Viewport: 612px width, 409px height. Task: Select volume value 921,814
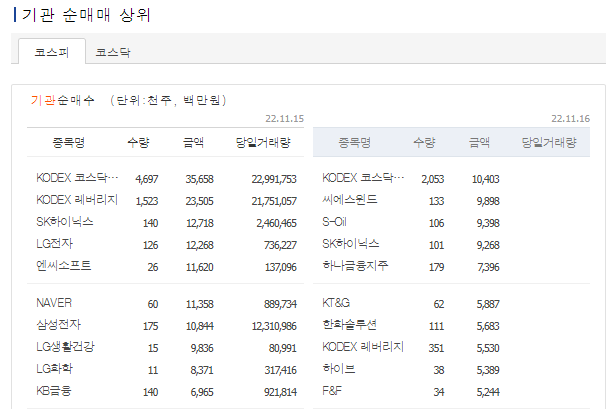coord(280,392)
